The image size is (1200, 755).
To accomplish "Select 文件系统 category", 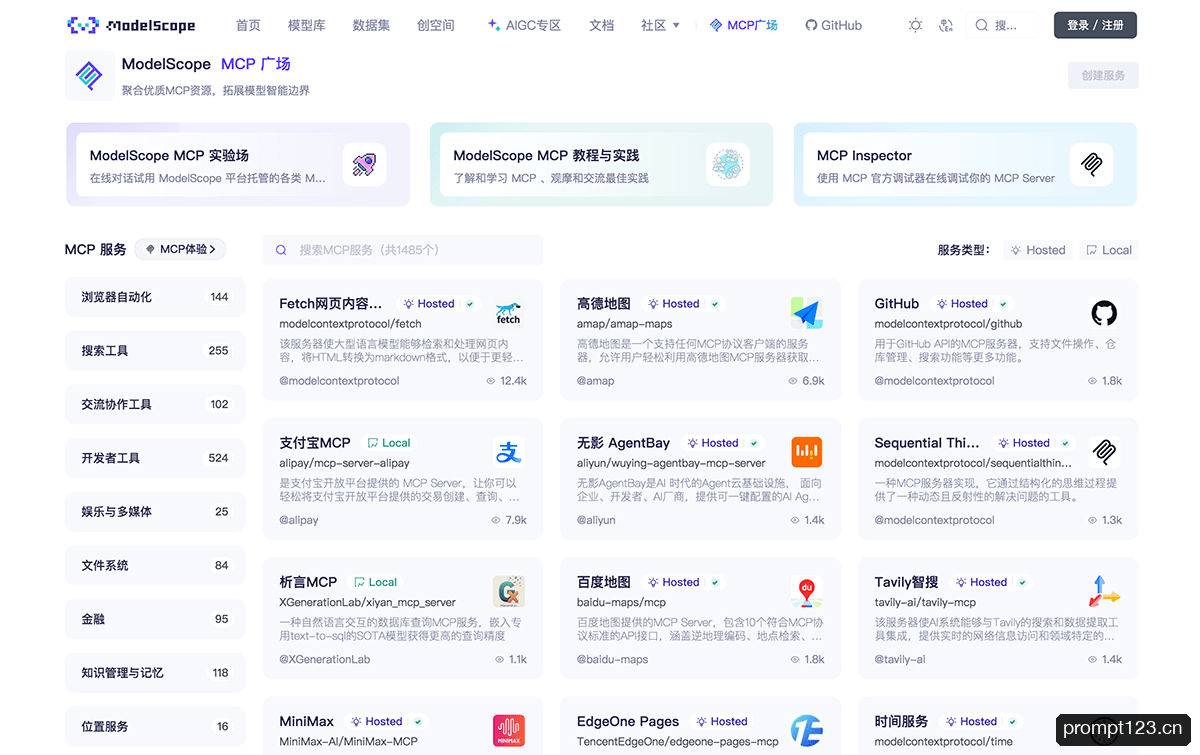I will click(x=155, y=565).
